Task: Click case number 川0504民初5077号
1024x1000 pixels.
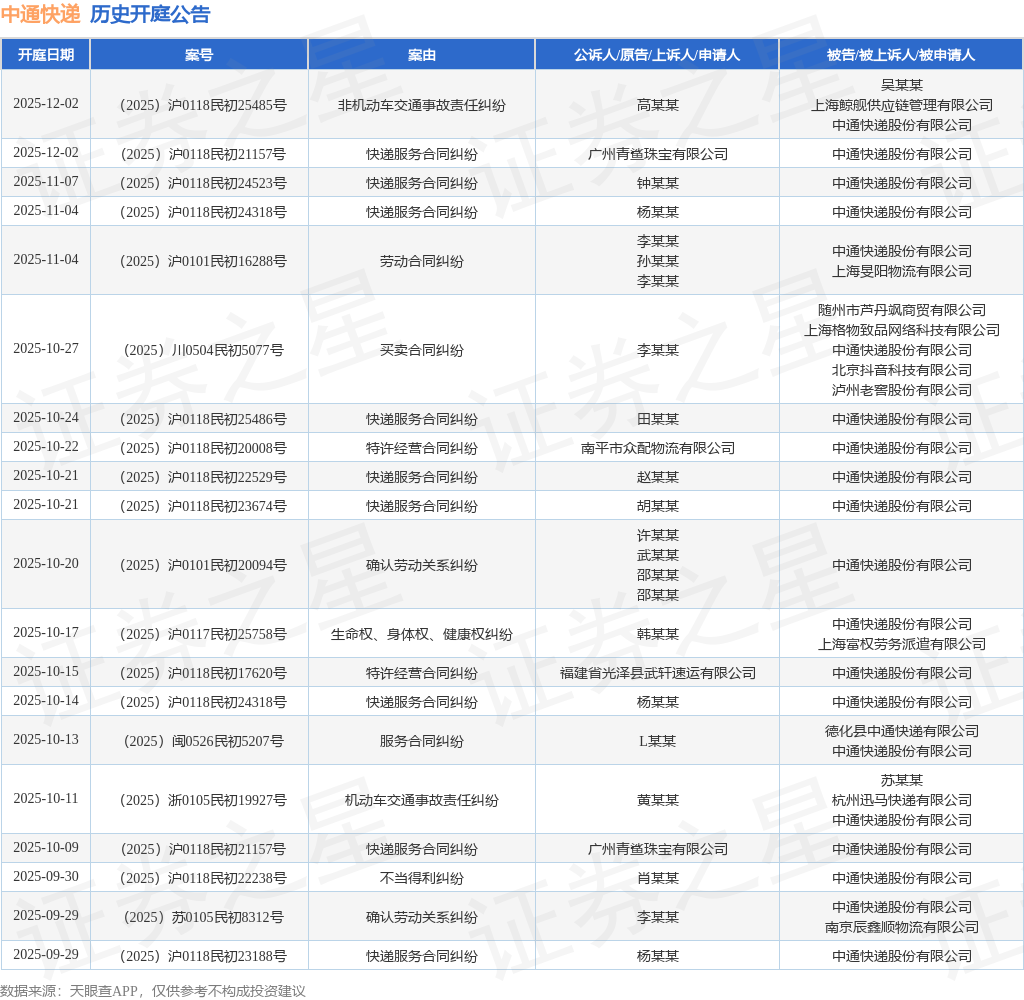Action: (x=203, y=350)
